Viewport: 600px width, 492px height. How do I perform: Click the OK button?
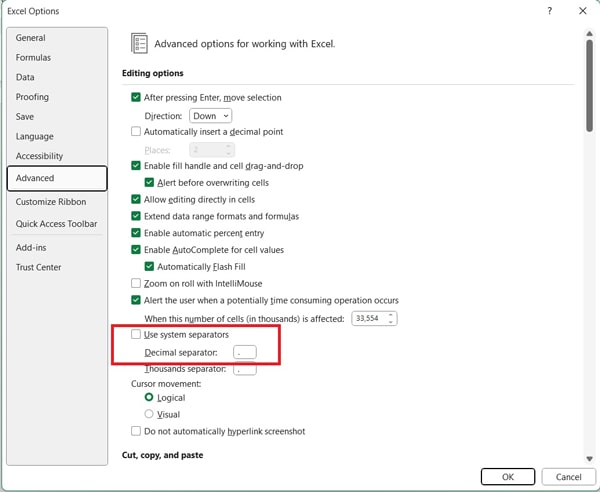[507, 477]
